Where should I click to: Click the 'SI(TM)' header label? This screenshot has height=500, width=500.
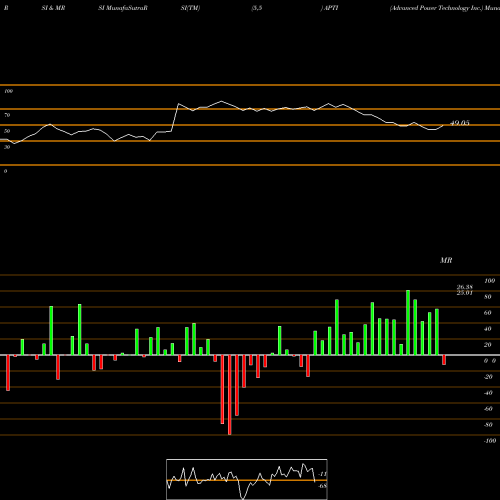tap(190, 8)
